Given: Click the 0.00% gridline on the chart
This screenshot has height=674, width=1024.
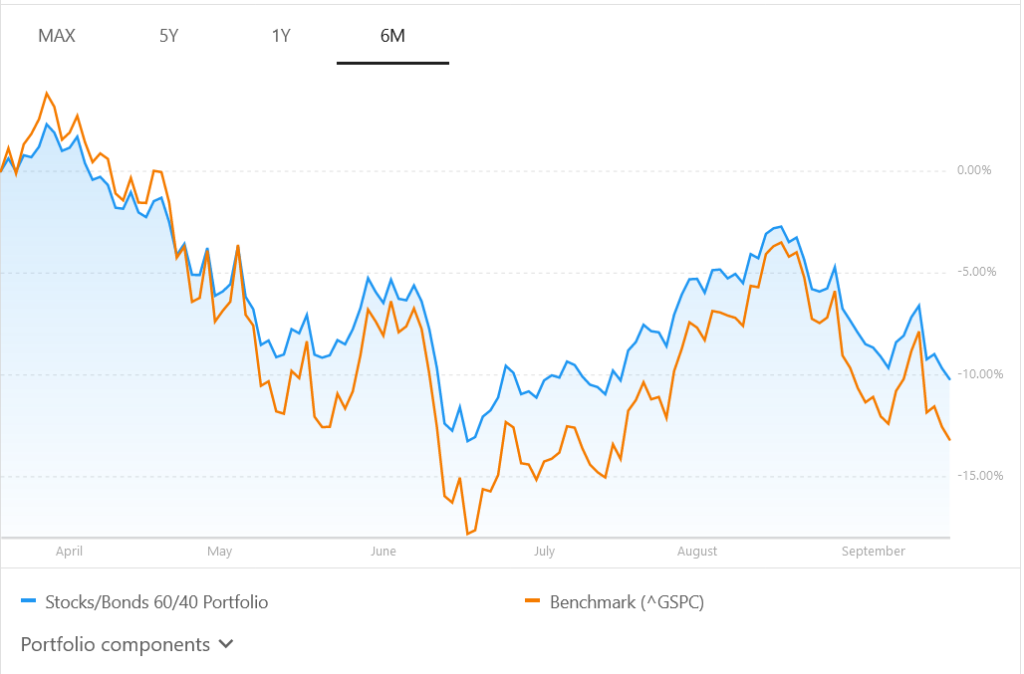Looking at the screenshot, I should pos(500,170).
